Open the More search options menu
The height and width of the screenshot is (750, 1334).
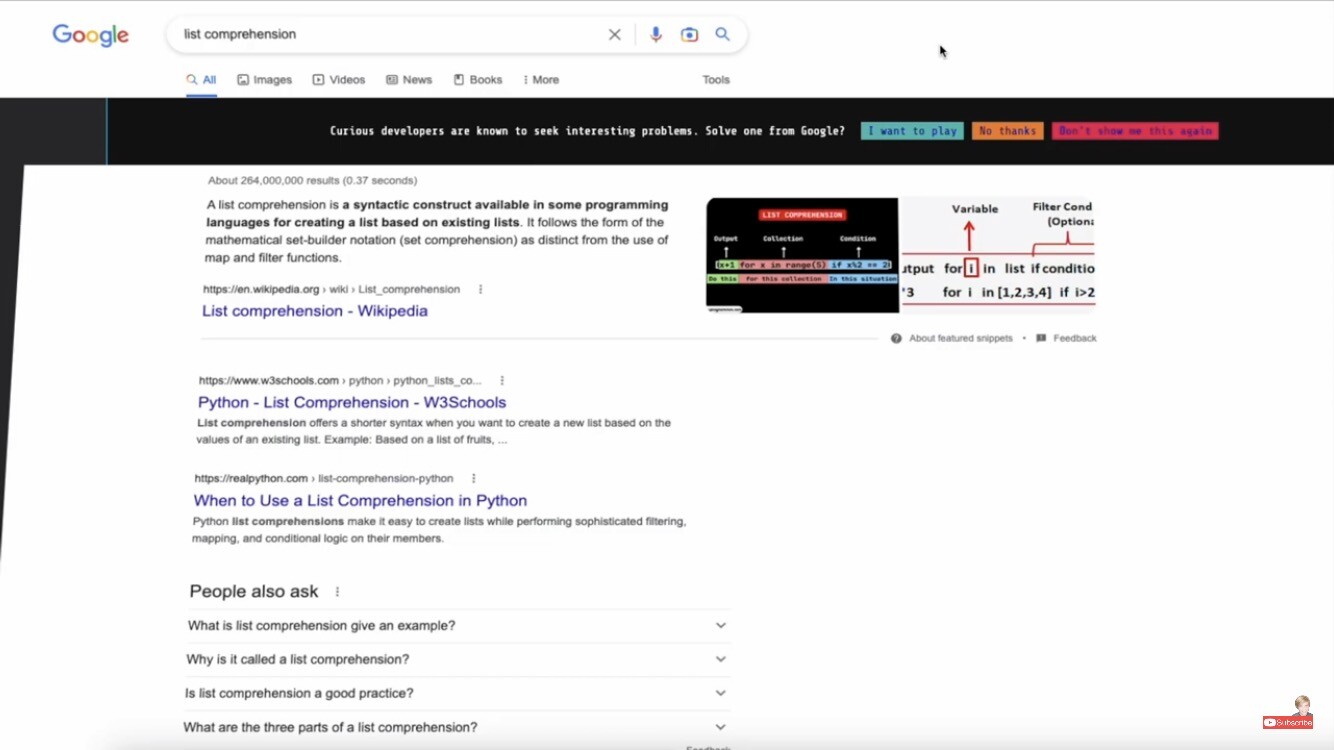tap(541, 80)
